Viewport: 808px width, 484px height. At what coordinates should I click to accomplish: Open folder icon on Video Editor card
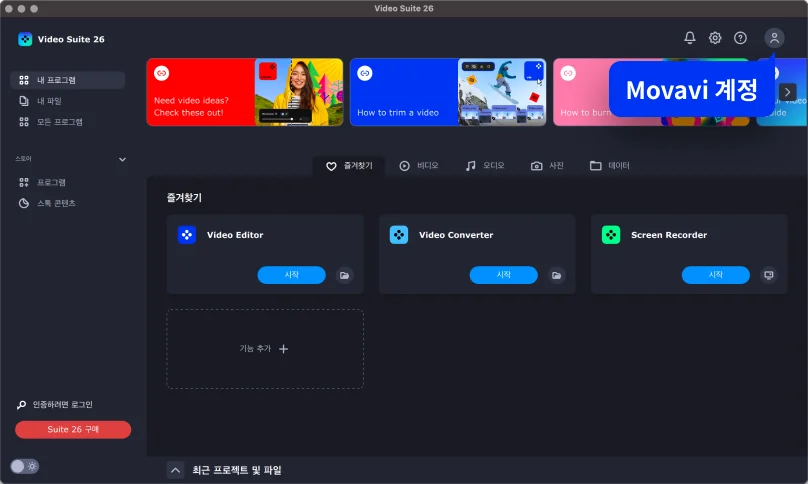coord(345,275)
